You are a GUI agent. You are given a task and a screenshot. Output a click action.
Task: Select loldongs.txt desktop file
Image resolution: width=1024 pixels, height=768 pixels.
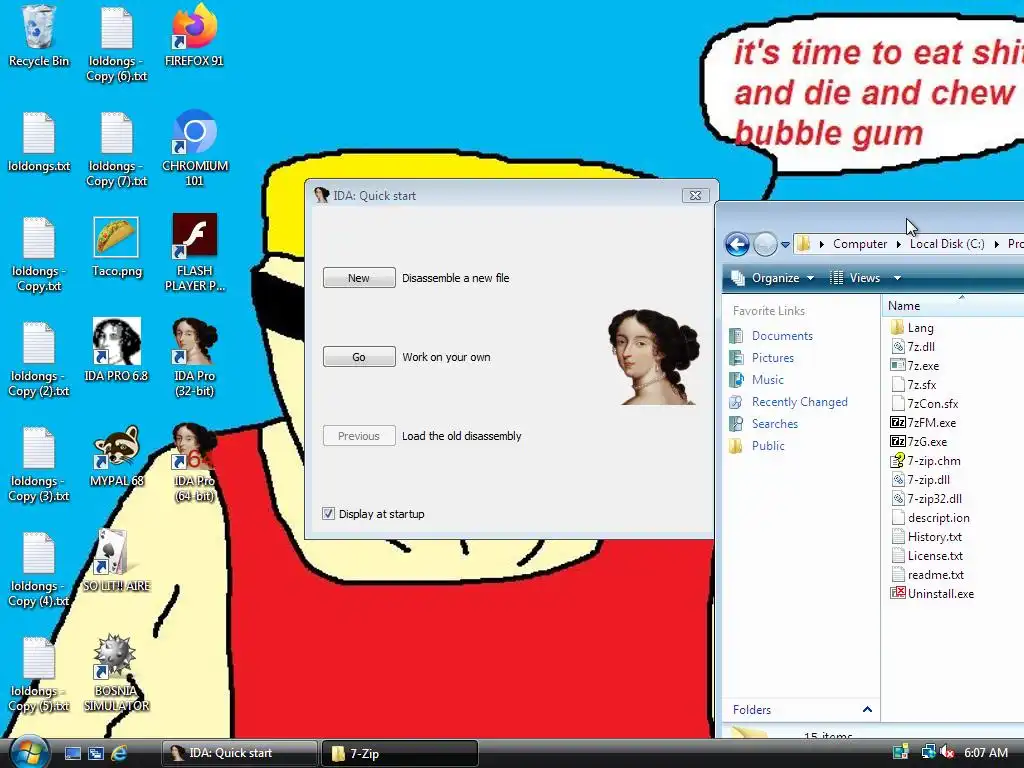click(x=39, y=142)
